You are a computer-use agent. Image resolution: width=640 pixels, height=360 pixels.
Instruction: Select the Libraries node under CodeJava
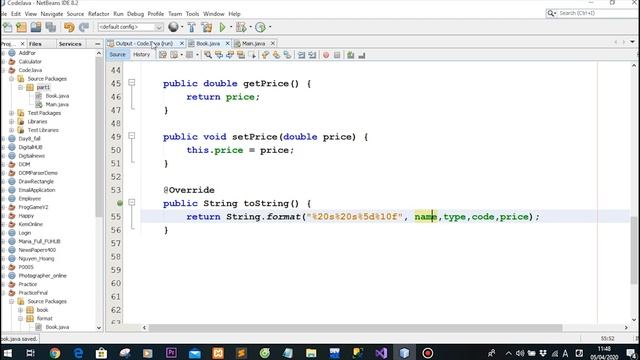click(37, 122)
